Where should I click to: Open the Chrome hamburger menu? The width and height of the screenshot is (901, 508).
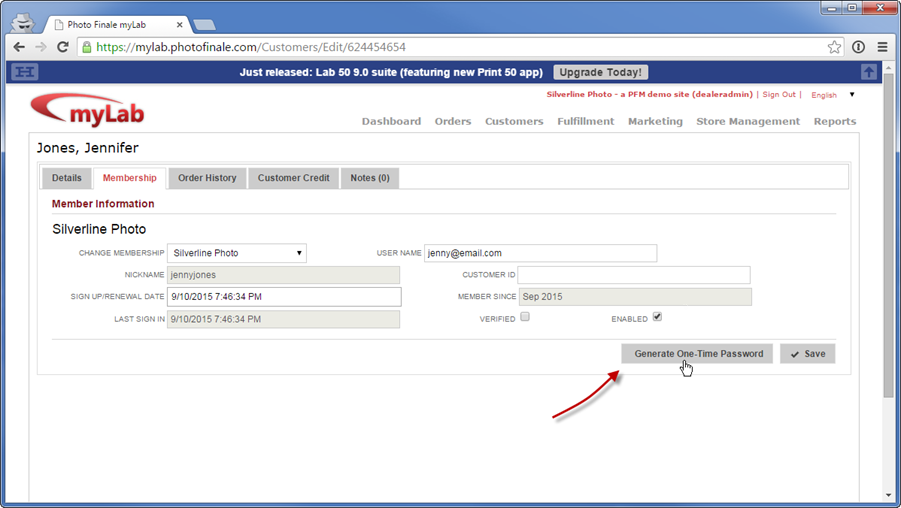[x=883, y=47]
